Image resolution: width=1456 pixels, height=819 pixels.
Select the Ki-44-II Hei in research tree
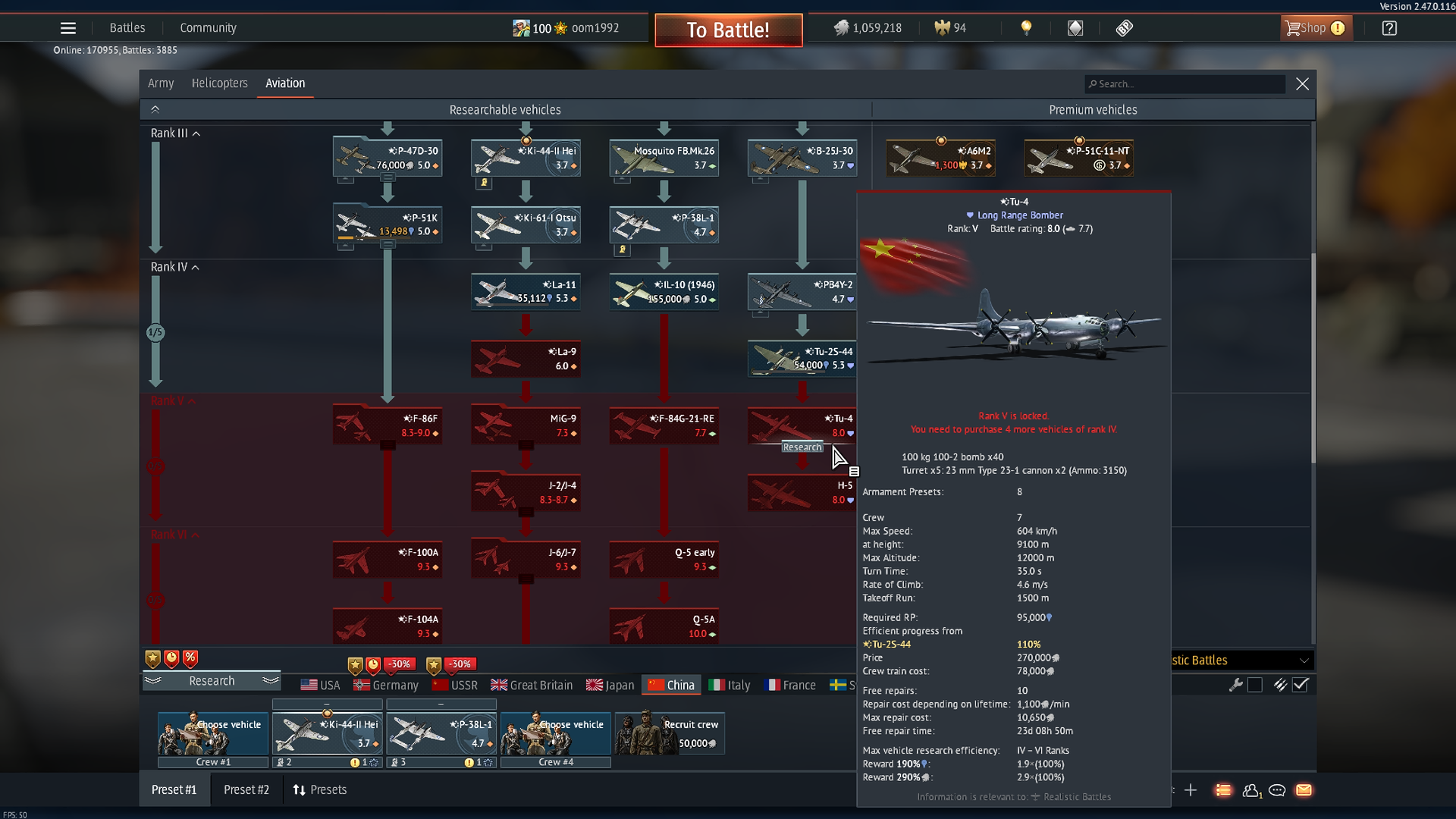pos(526,158)
